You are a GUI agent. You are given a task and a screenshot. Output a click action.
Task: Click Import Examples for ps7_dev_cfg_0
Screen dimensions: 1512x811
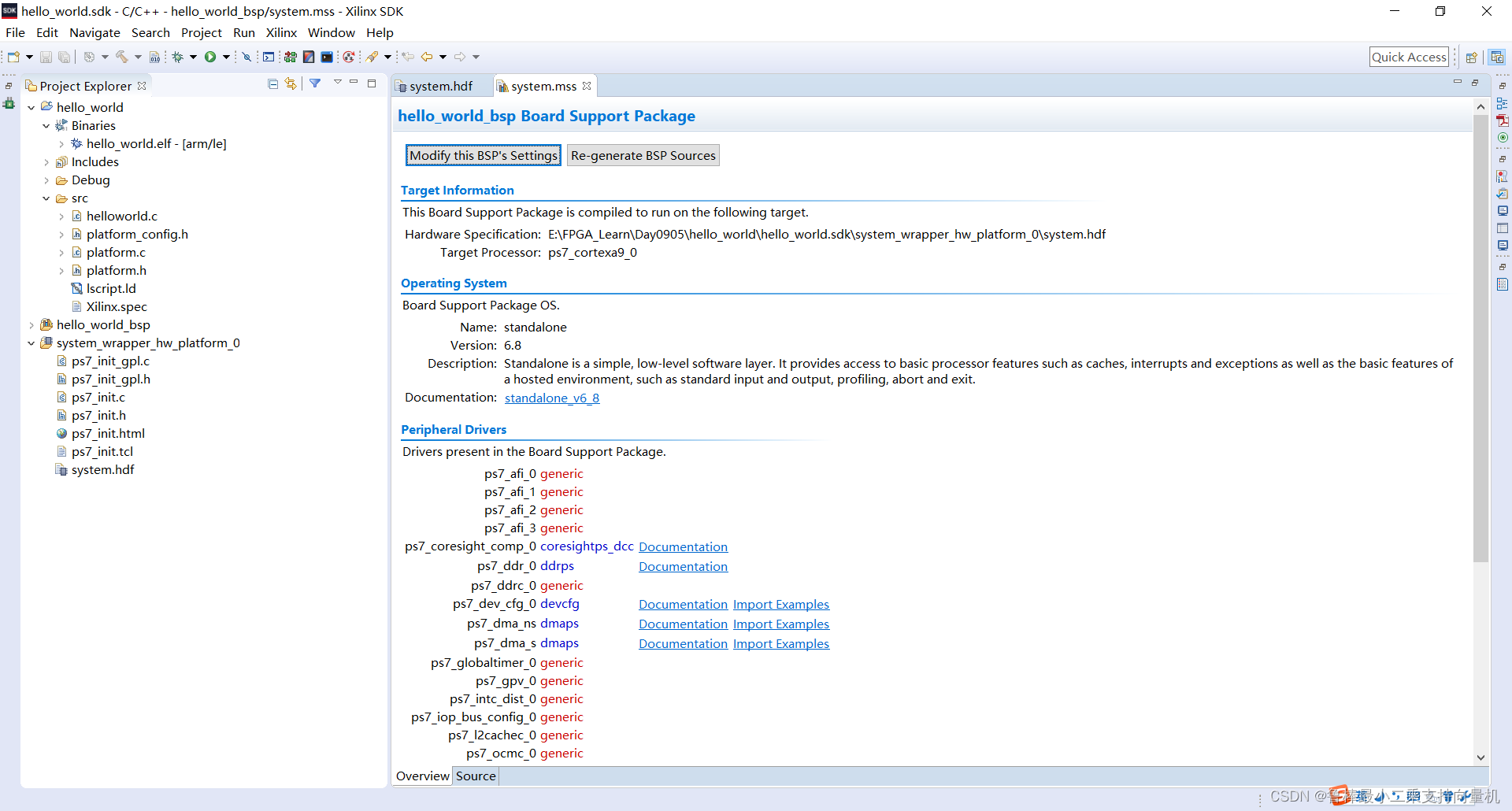tap(781, 605)
